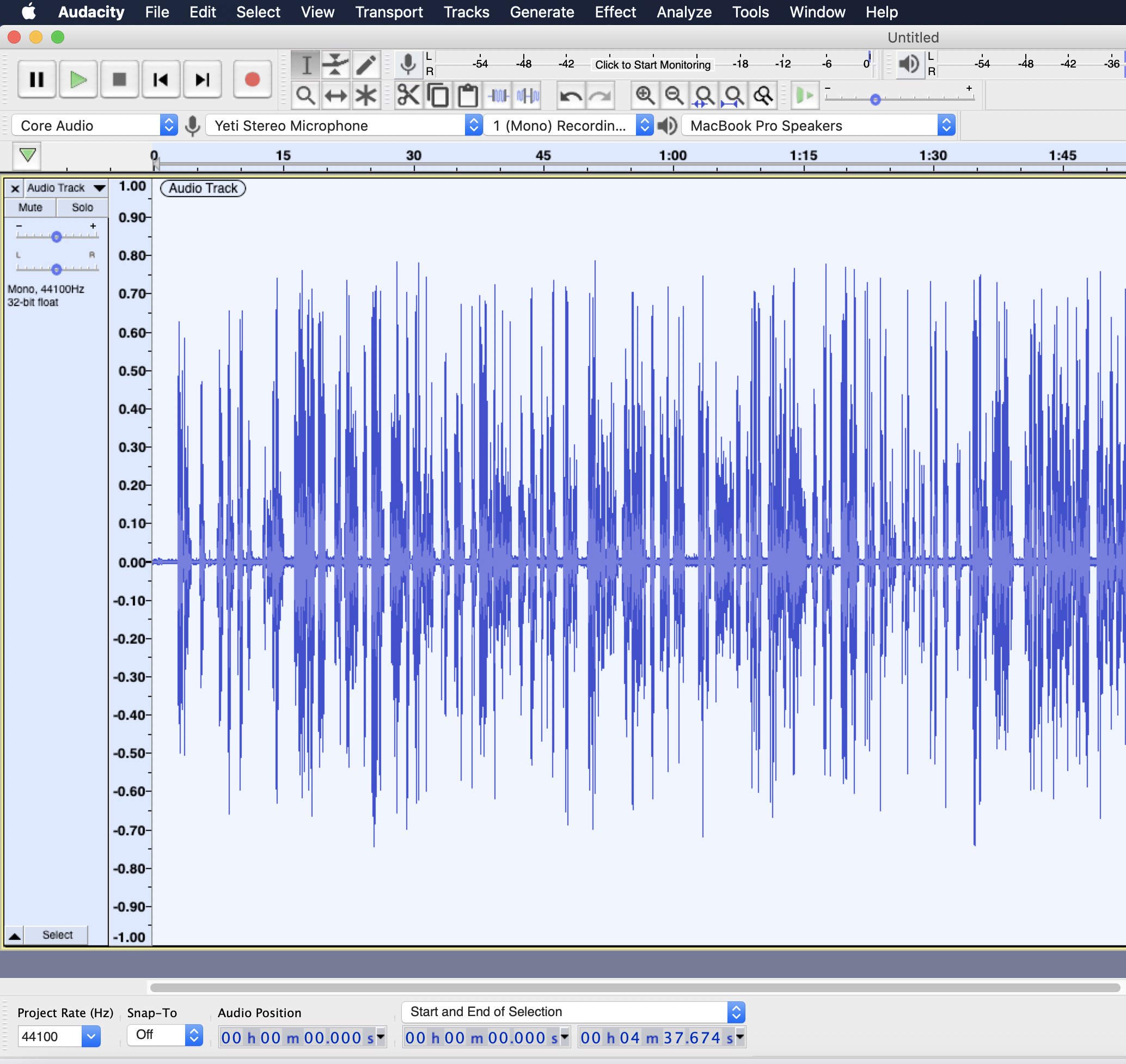Mute the Audio Track
Image resolution: width=1126 pixels, height=1064 pixels.
(x=29, y=207)
